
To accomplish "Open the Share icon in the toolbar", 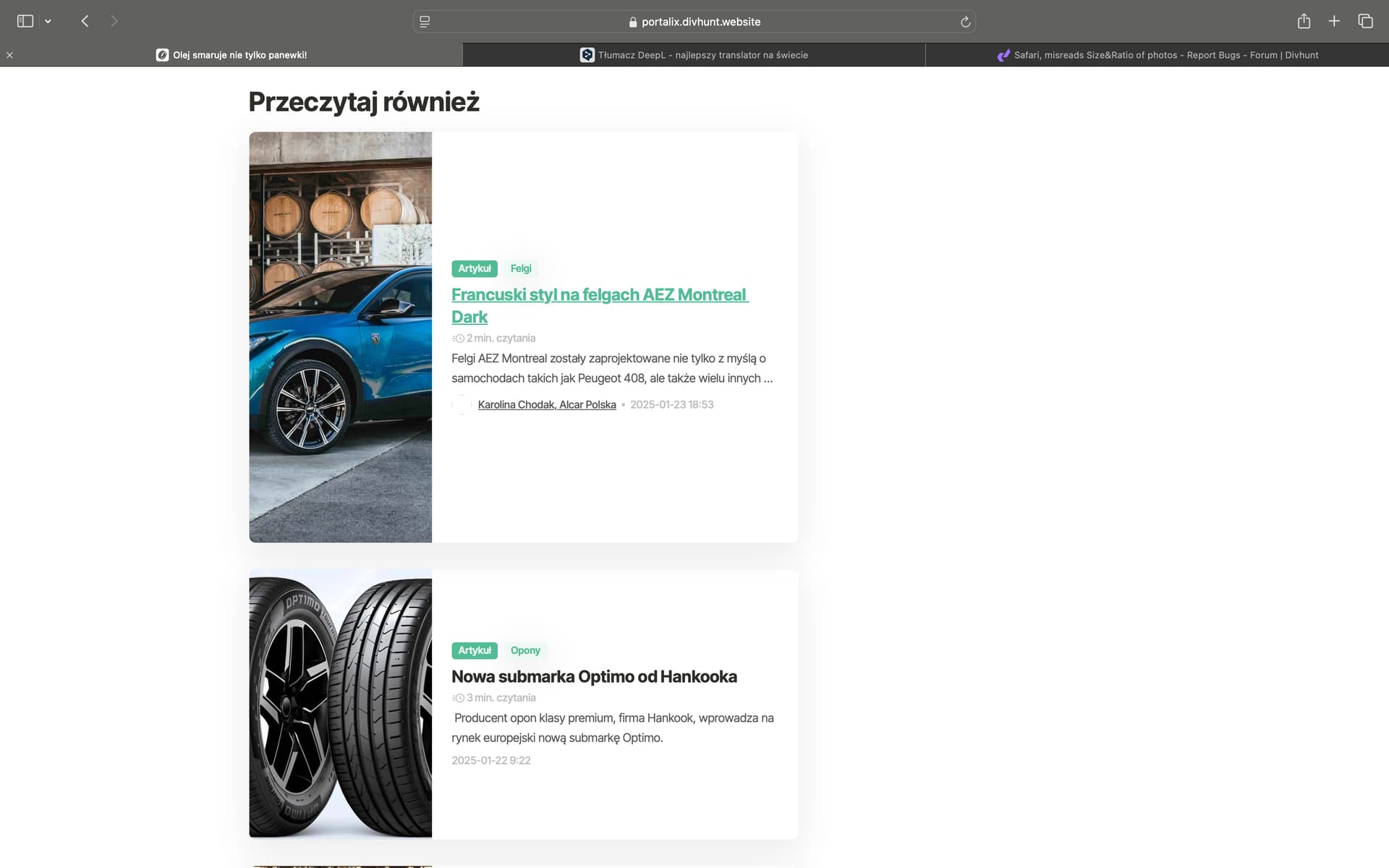I will pyautogui.click(x=1304, y=21).
